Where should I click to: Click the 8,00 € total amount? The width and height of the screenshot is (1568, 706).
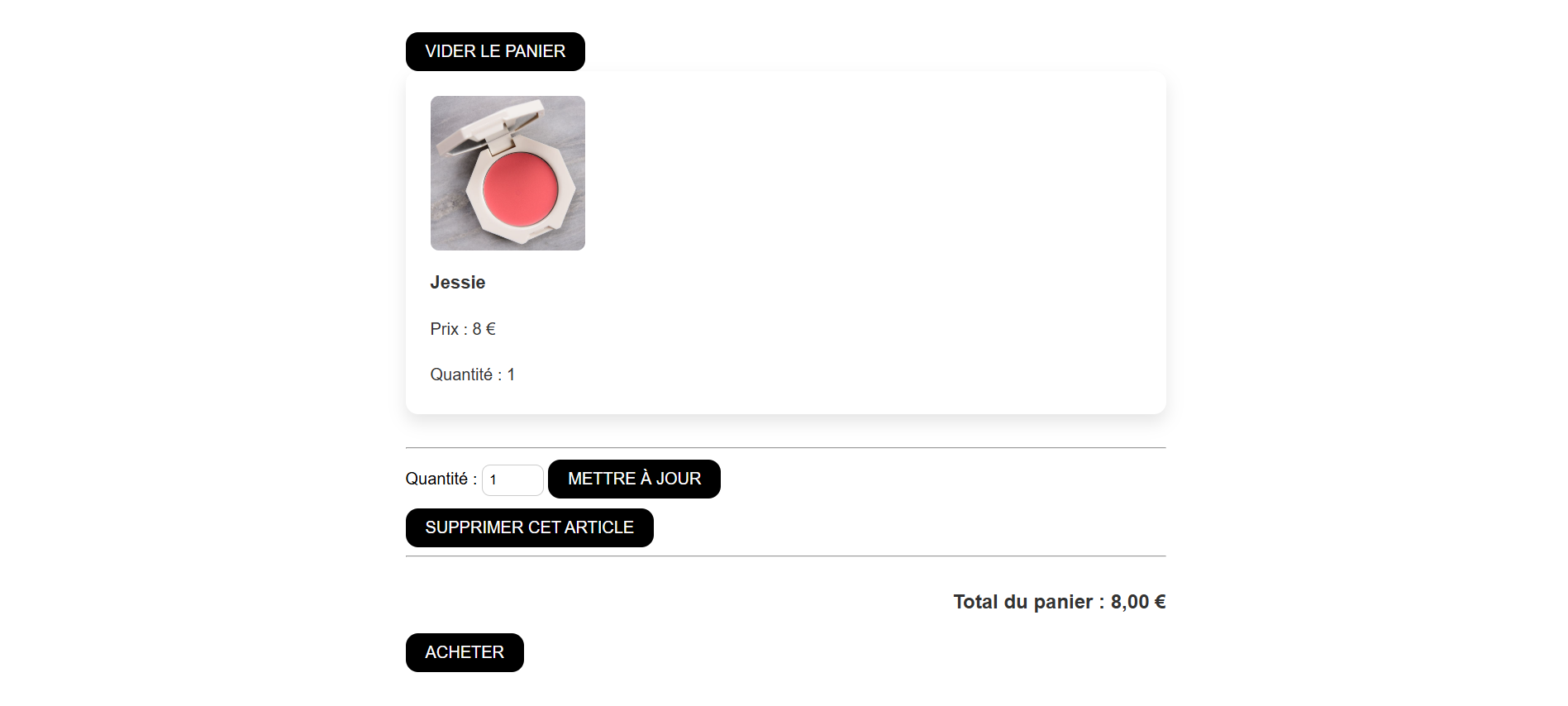click(1138, 602)
